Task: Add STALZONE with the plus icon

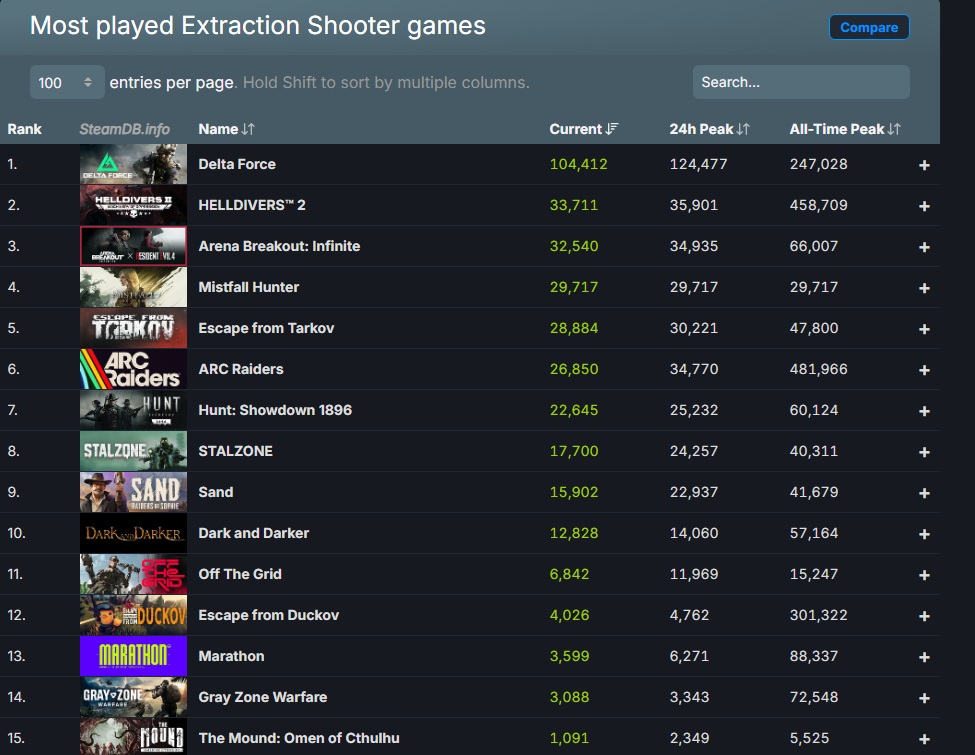Action: click(924, 452)
